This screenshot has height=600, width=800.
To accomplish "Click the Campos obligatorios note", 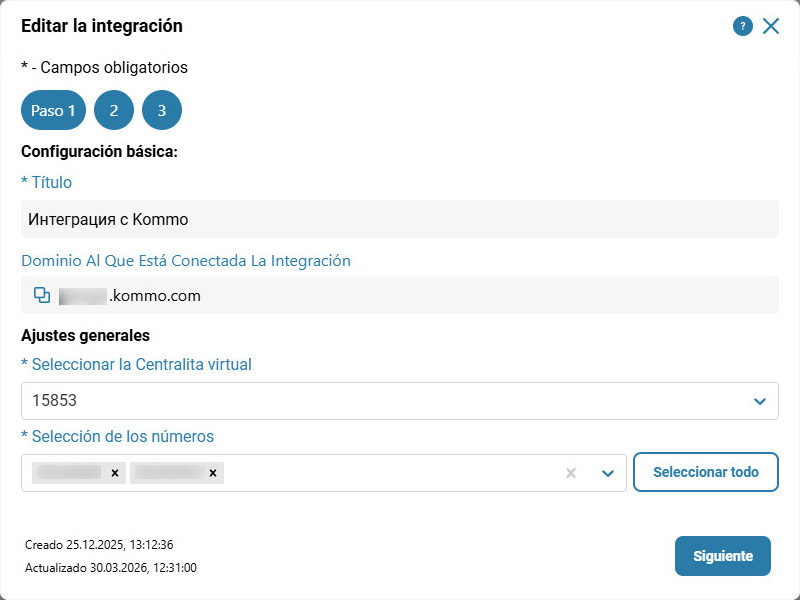I will click(104, 67).
